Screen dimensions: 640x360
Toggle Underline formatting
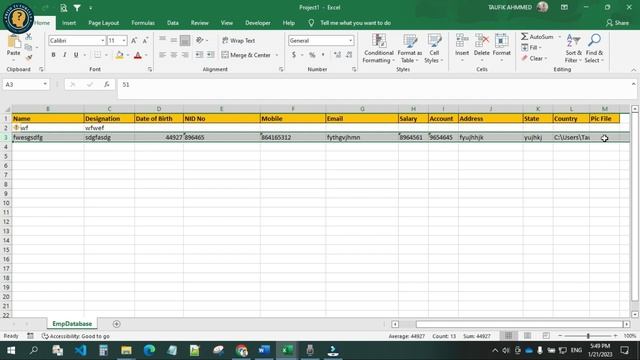[76, 55]
